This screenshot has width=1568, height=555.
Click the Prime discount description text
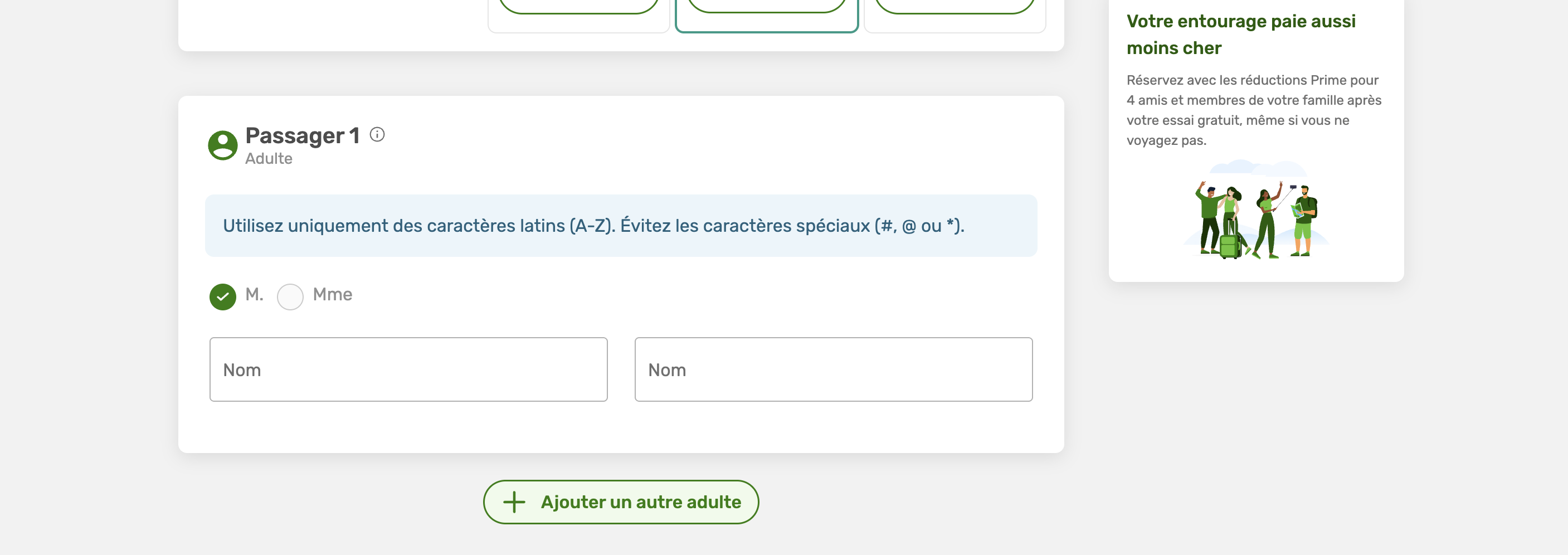click(x=1254, y=110)
